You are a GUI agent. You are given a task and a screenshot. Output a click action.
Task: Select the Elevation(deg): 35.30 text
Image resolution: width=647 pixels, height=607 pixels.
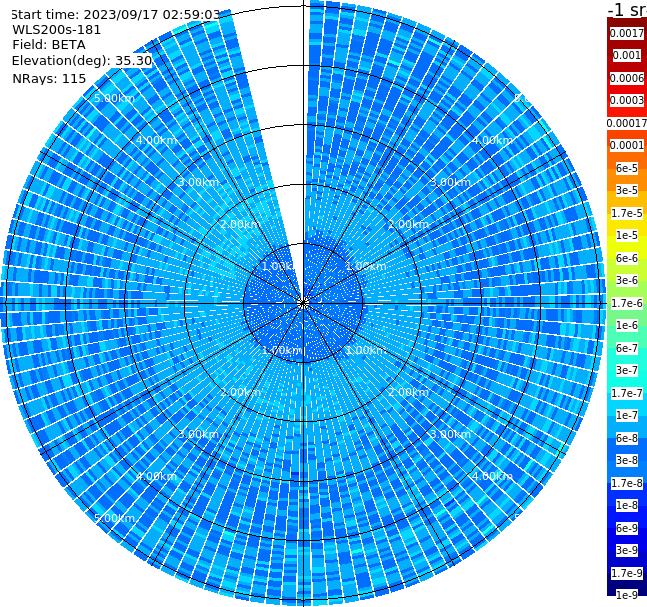click(82, 61)
